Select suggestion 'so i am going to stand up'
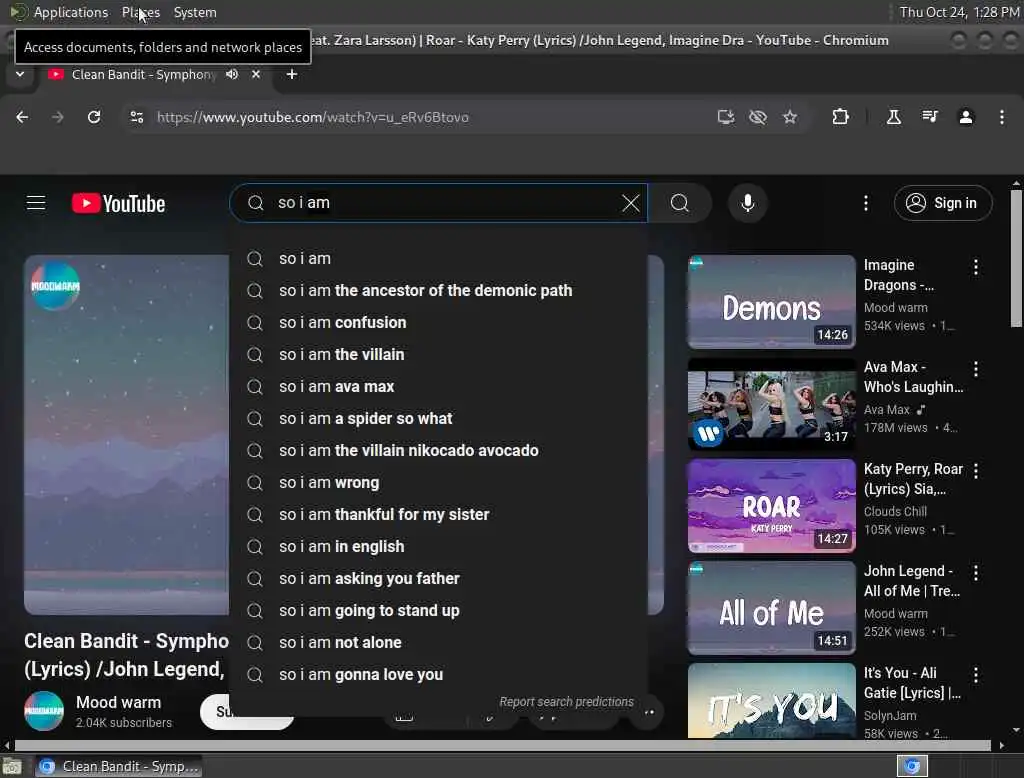Viewport: 1024px width, 778px height. 438,611
